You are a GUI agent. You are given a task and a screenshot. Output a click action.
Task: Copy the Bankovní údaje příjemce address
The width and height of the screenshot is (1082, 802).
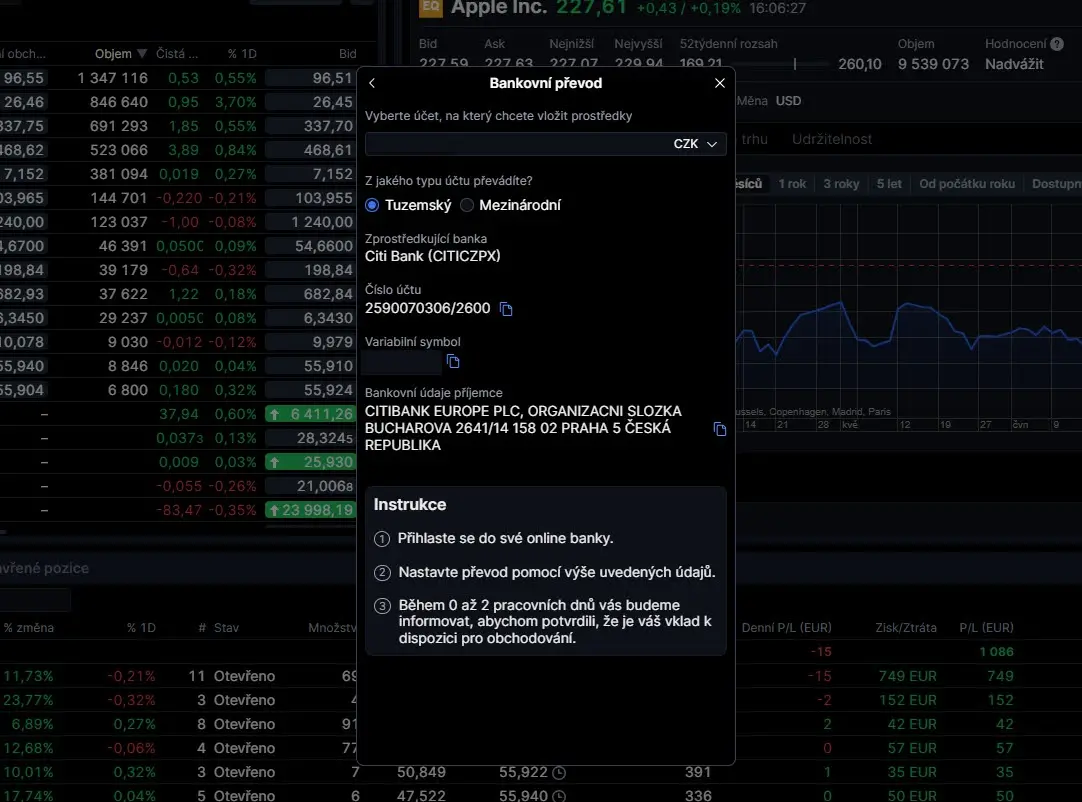719,429
